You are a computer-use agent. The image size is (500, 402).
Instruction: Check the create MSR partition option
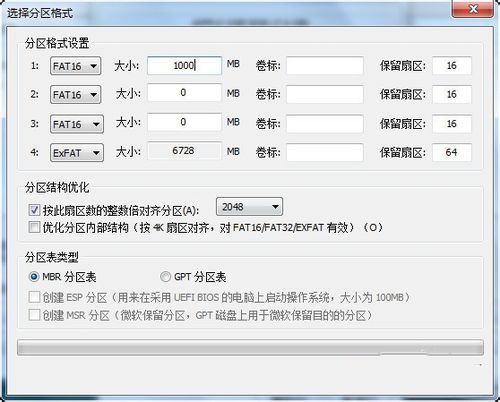point(34,315)
